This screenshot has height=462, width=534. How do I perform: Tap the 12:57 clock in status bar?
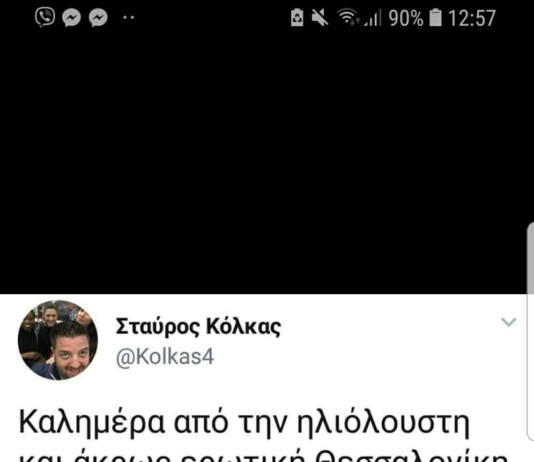click(472, 18)
